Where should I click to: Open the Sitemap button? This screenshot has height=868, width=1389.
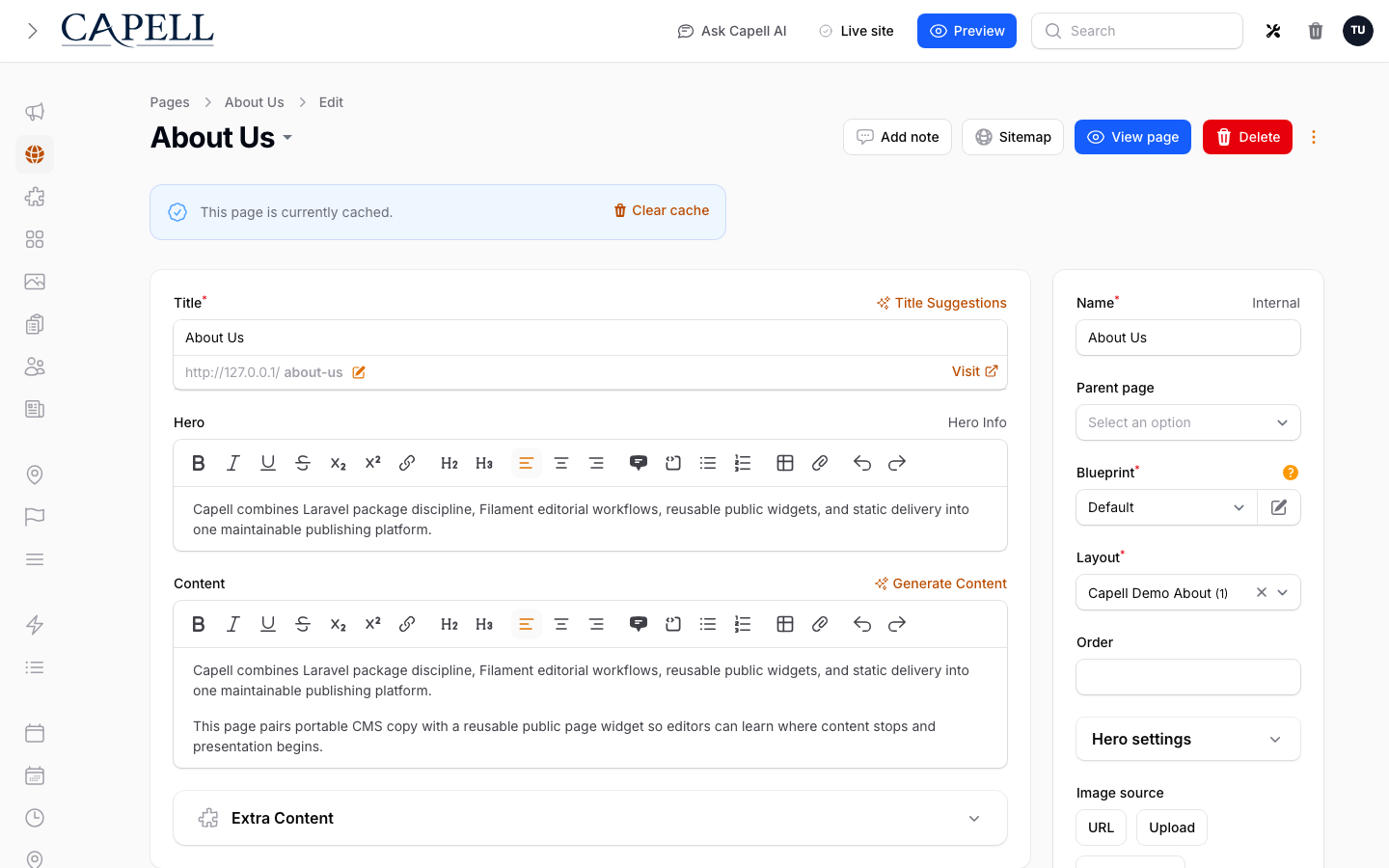(x=1013, y=137)
